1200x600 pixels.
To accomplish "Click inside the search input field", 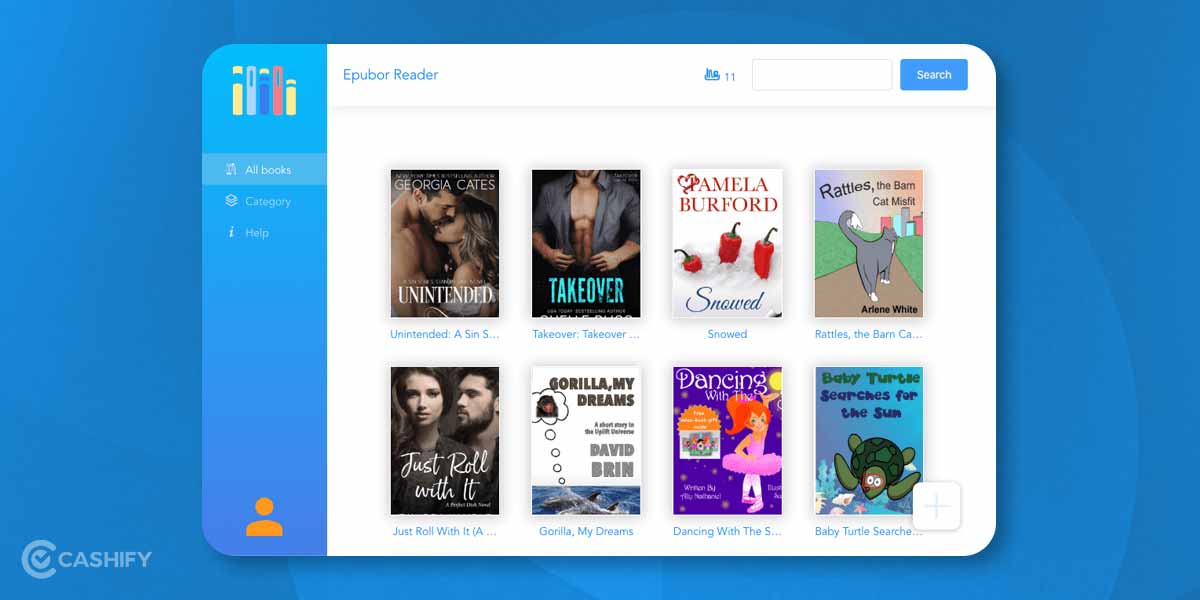I will (821, 74).
